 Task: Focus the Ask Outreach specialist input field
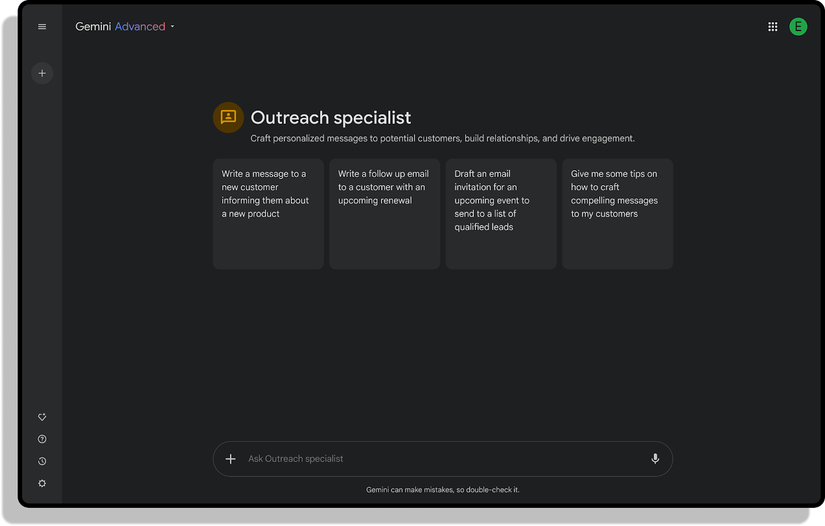click(x=440, y=459)
